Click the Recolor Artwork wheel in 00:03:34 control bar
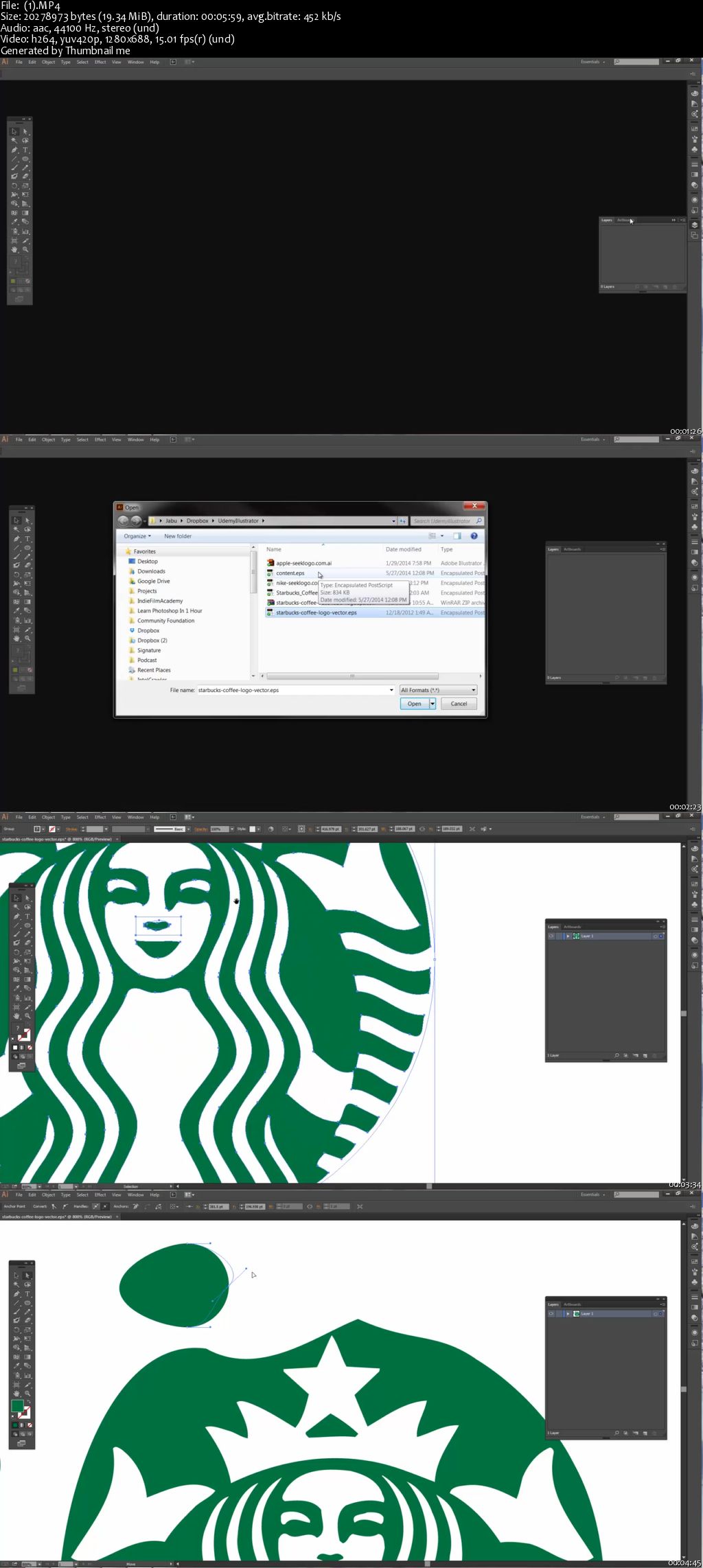The height and width of the screenshot is (1568, 703). (270, 829)
